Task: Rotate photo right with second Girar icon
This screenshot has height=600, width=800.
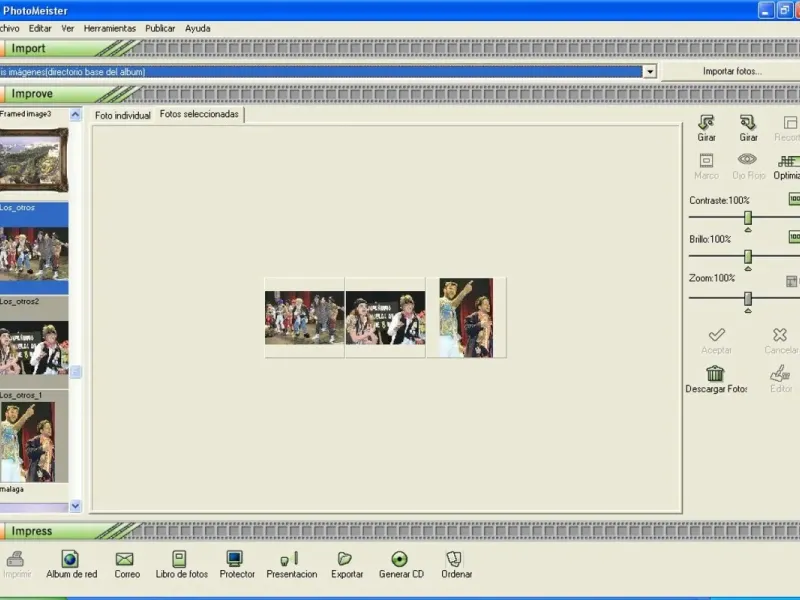Action: pos(748,122)
